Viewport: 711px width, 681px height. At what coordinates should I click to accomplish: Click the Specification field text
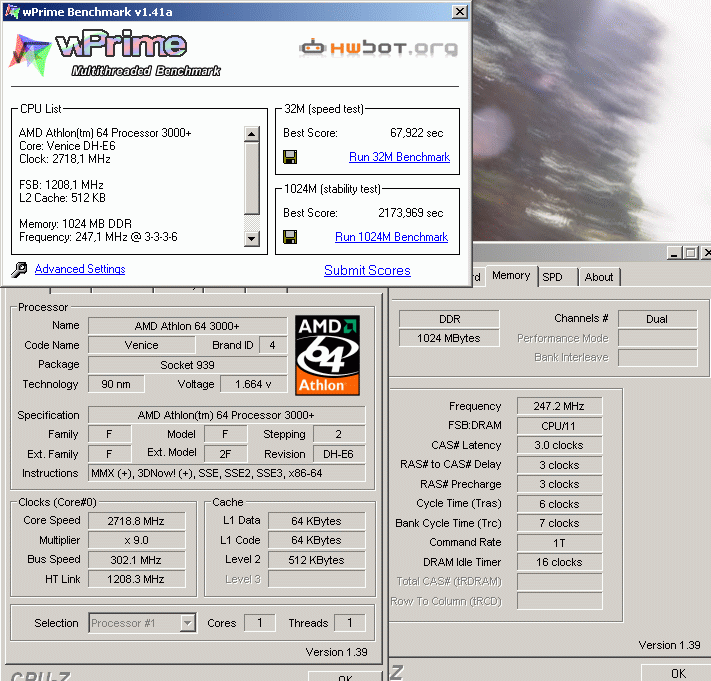click(x=226, y=415)
